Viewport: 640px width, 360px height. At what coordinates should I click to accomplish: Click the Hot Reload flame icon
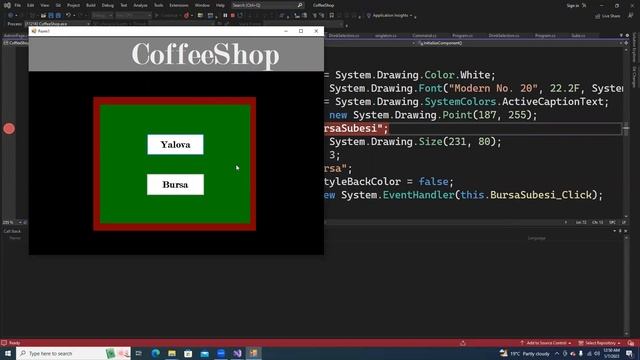[186, 16]
